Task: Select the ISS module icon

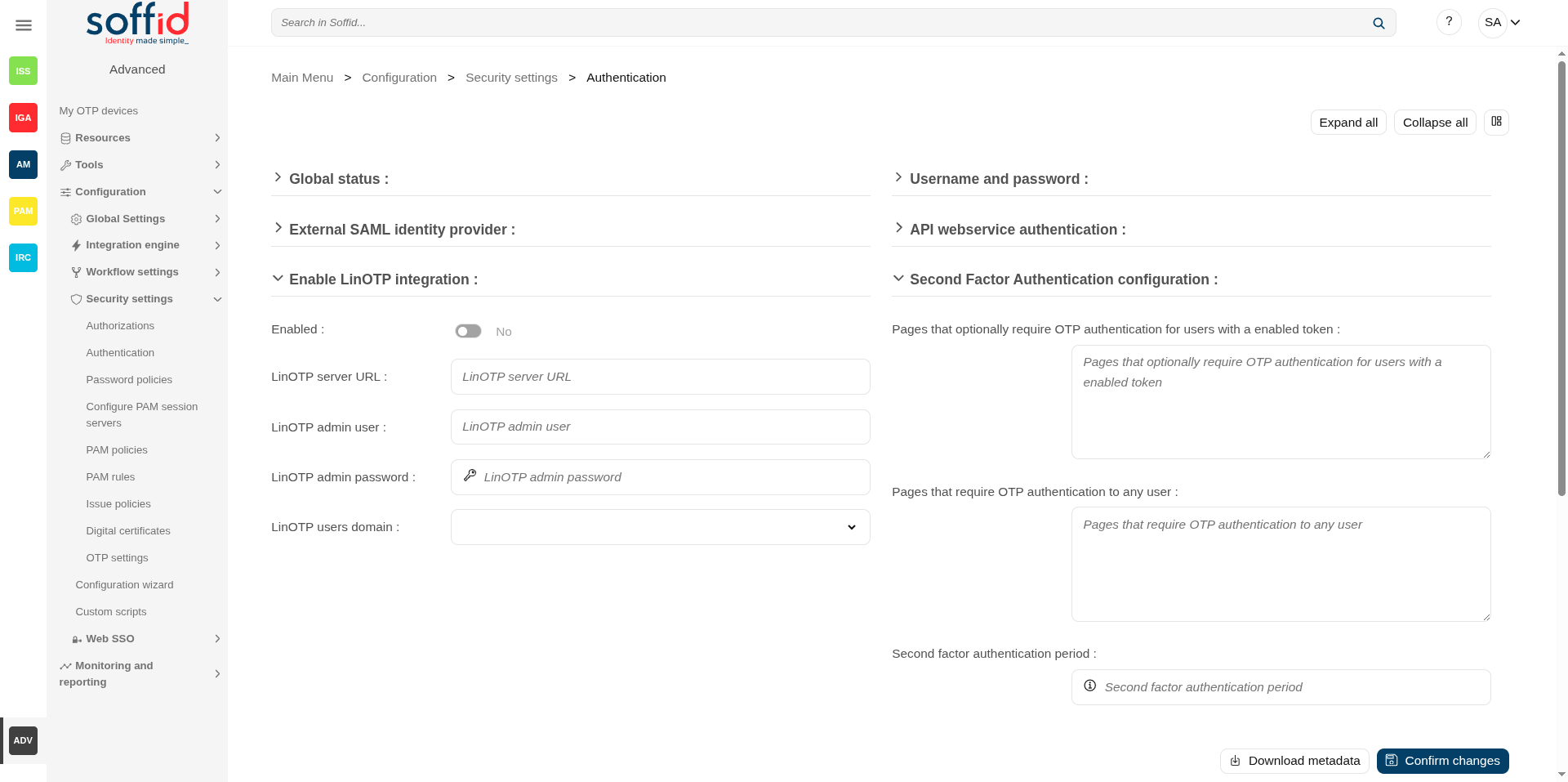Action: tap(23, 71)
